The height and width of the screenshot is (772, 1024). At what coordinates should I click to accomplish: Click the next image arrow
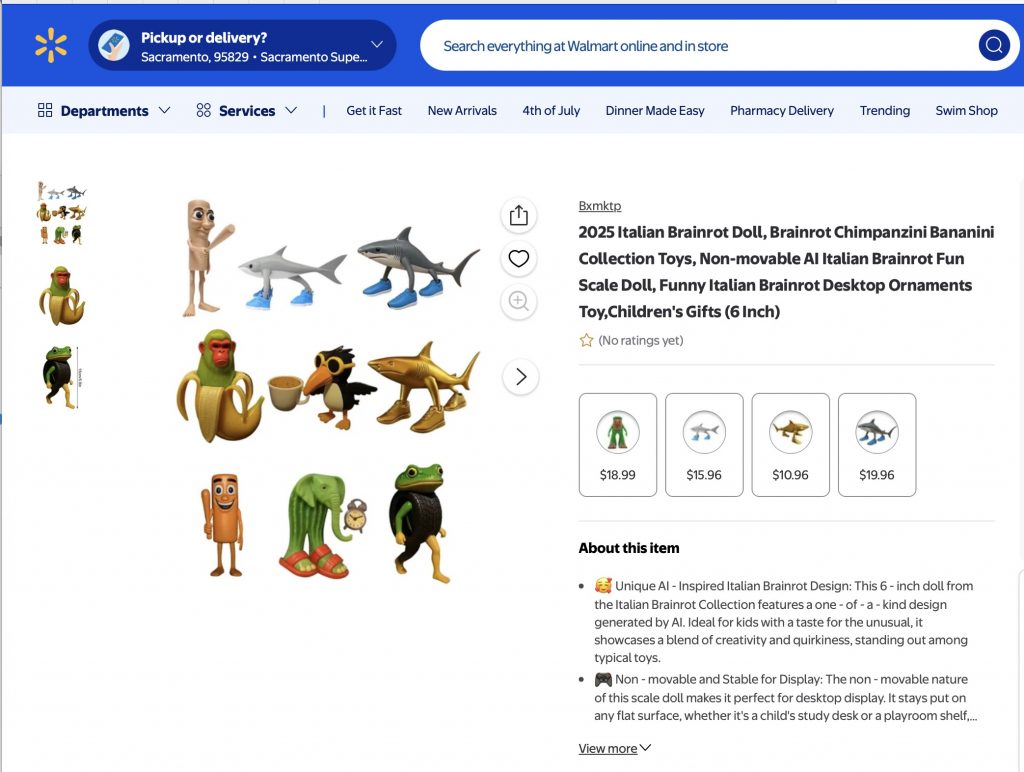click(x=520, y=377)
